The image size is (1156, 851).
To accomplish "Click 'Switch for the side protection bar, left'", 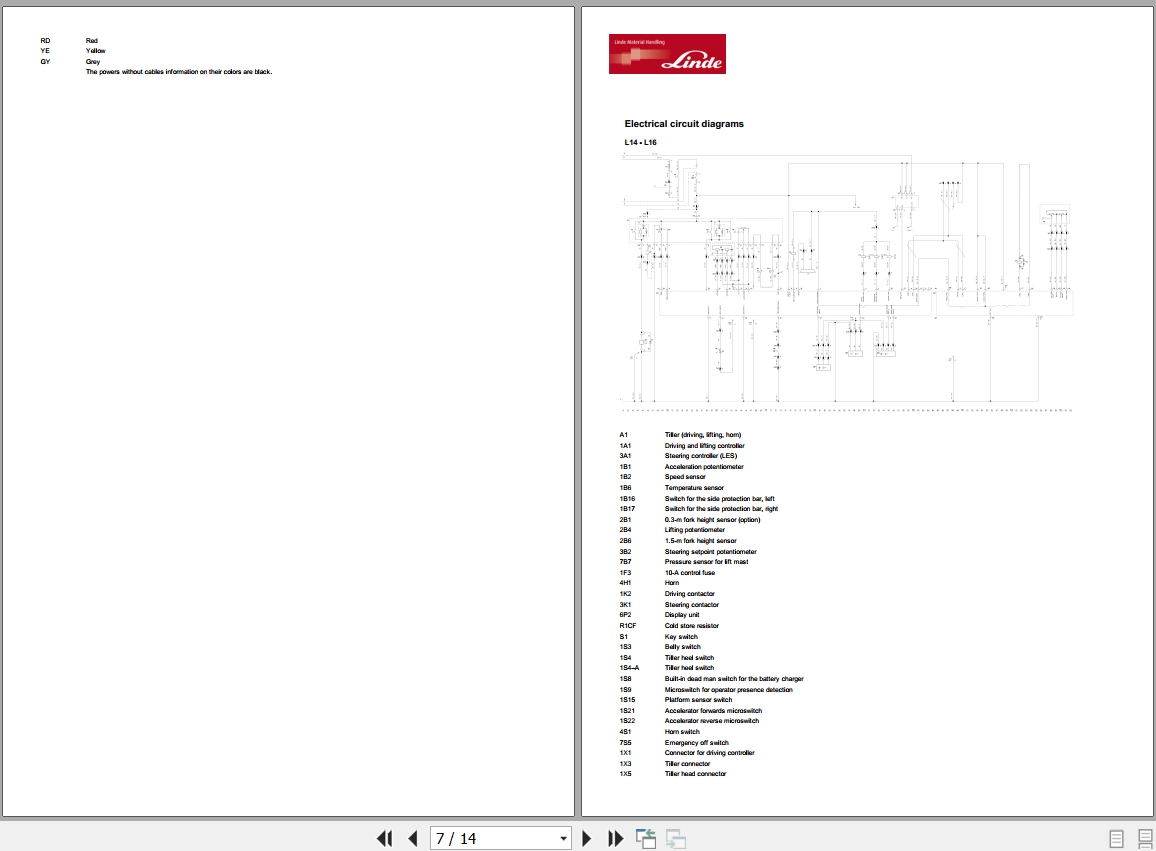I will tap(720, 499).
